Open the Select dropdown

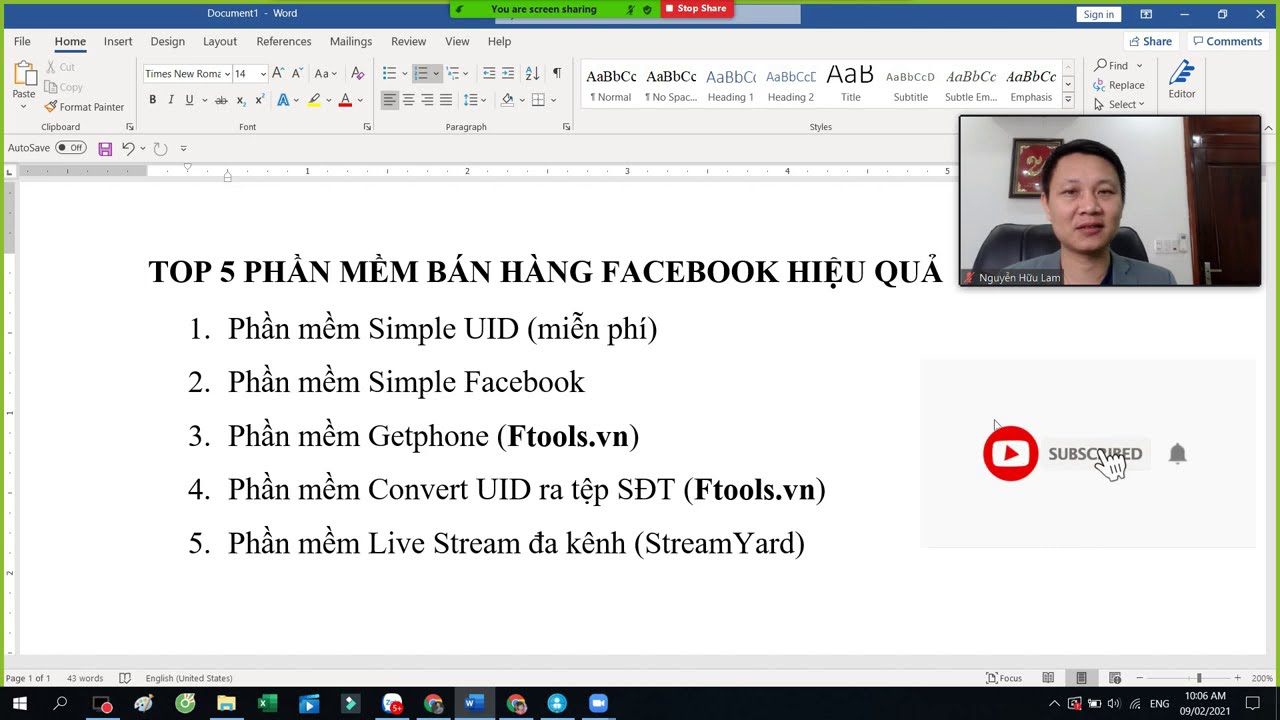pos(1119,104)
